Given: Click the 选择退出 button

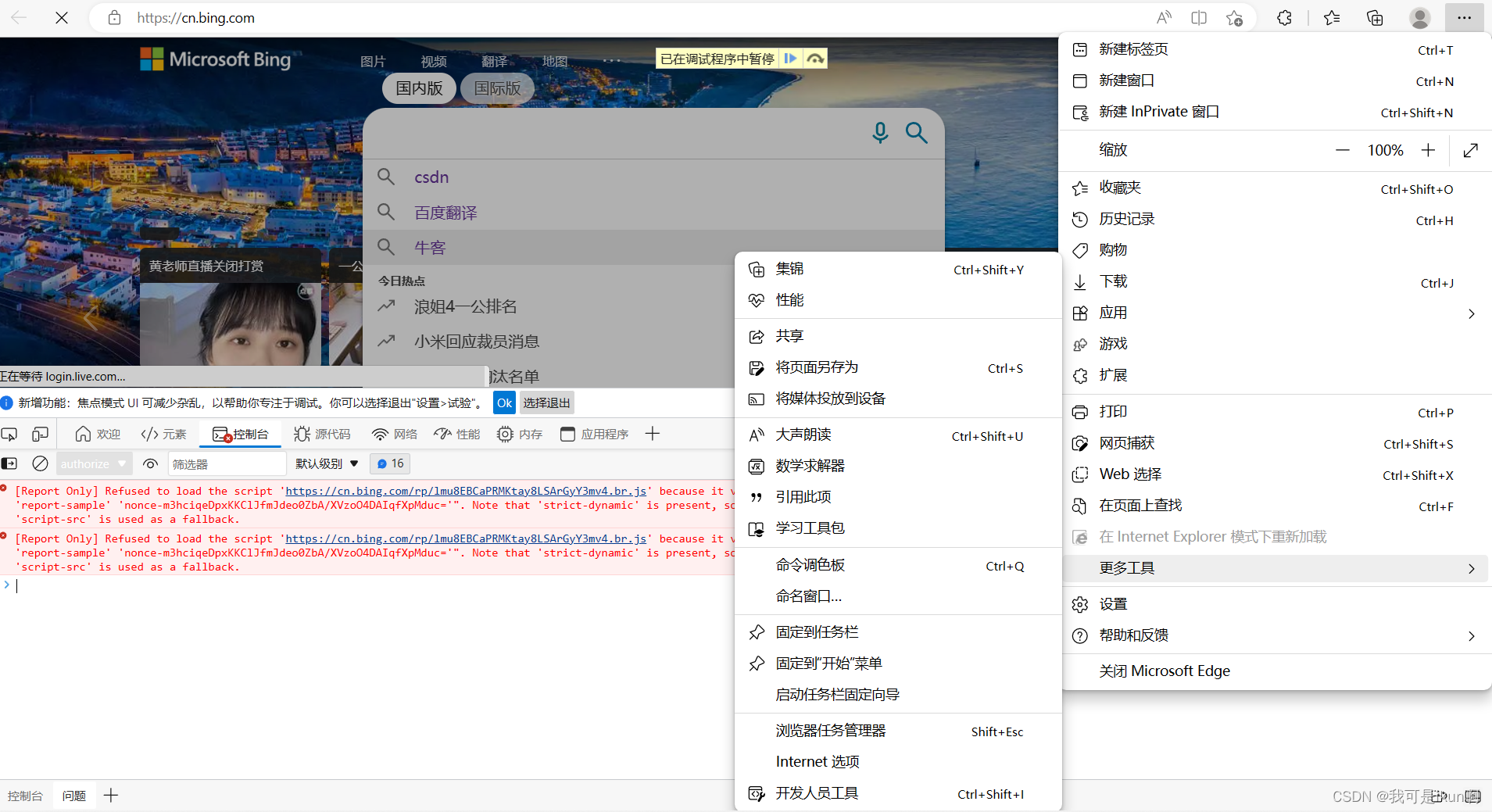Looking at the screenshot, I should [x=546, y=402].
